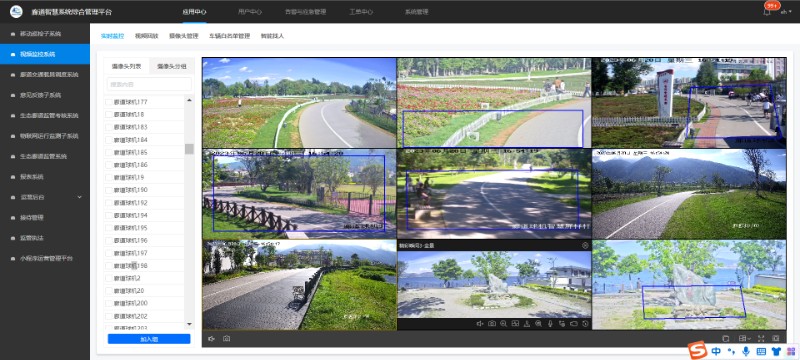
Task: Click the camera search input field
Action: click(149, 84)
